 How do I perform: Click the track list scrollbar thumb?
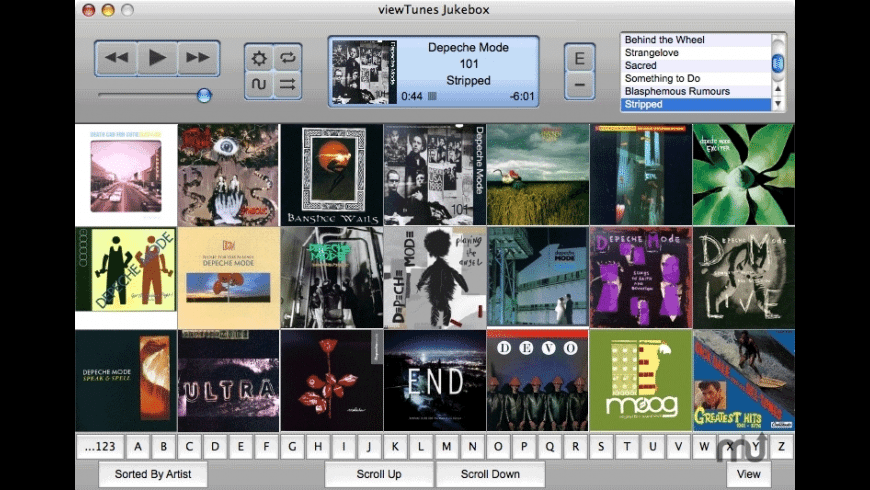(778, 63)
